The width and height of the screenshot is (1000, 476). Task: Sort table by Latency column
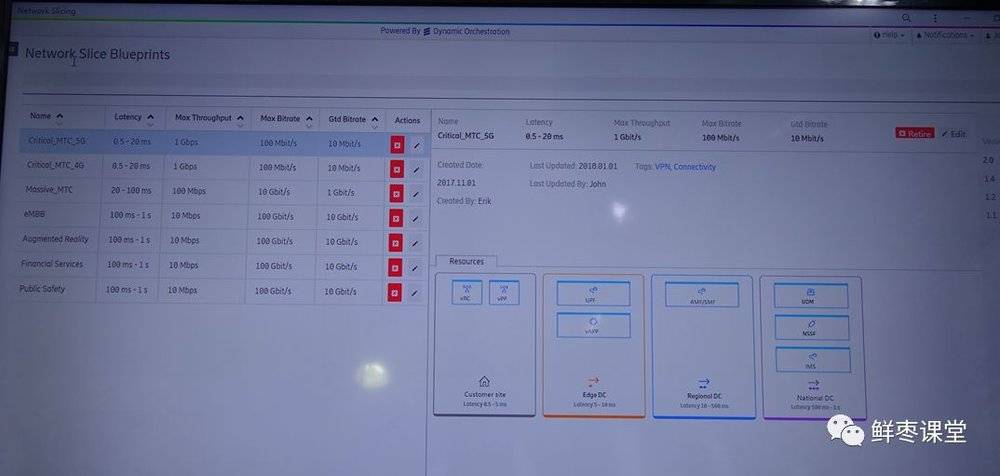point(134,117)
